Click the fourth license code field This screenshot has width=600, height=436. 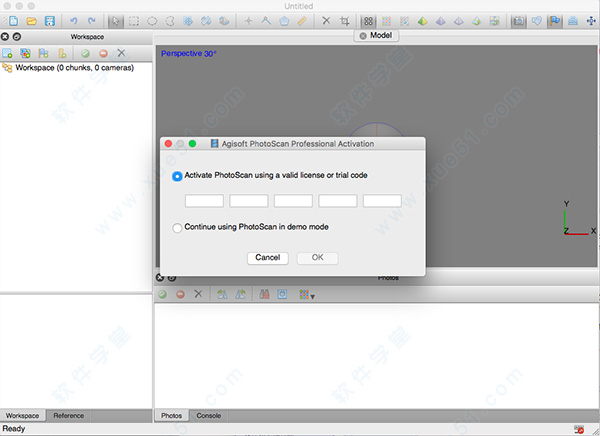coord(338,201)
